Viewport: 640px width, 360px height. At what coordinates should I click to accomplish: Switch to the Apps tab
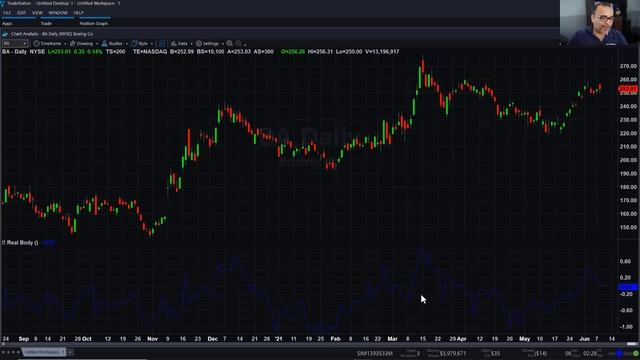pos(7,24)
